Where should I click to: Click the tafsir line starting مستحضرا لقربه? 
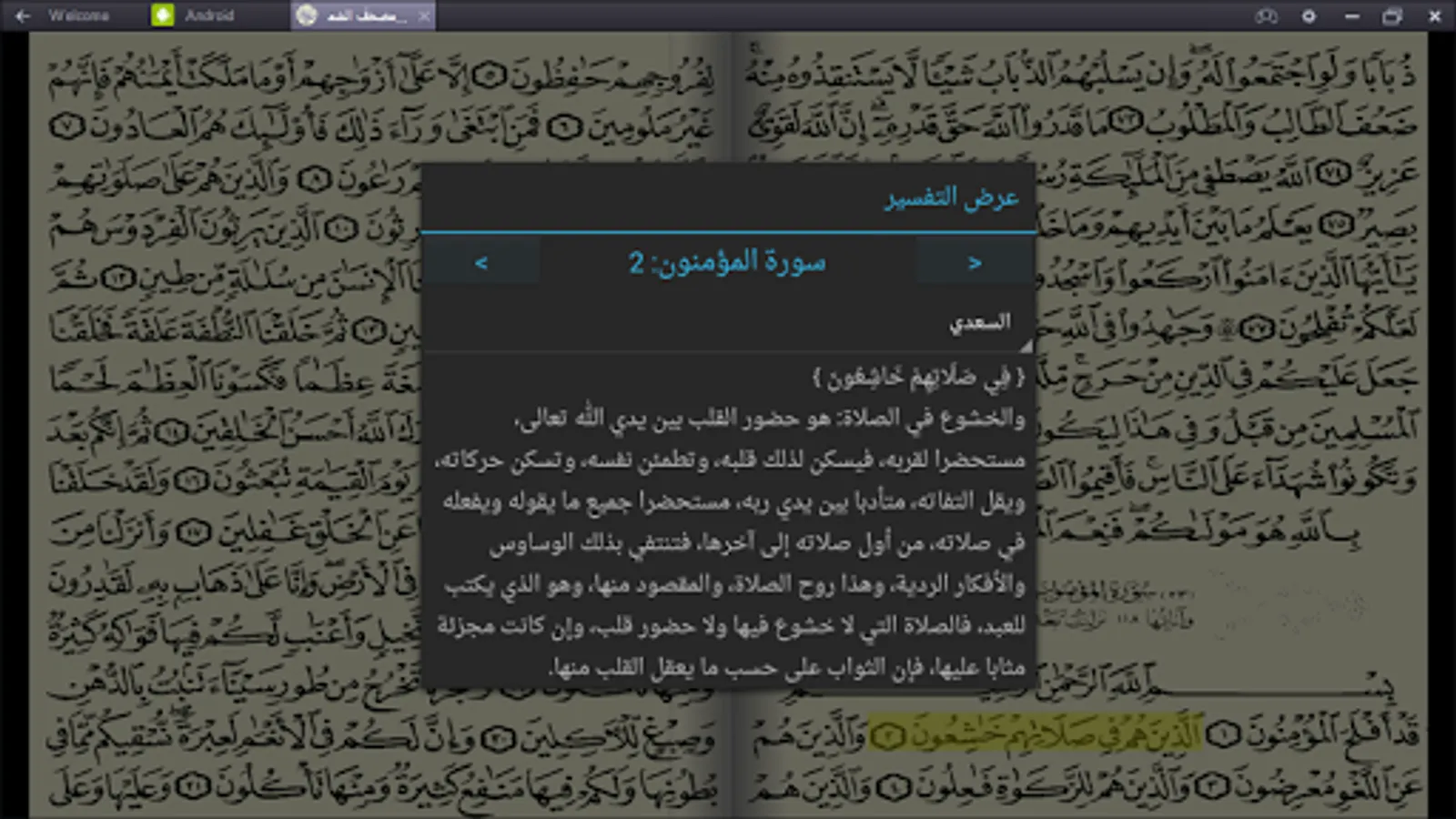730,460
